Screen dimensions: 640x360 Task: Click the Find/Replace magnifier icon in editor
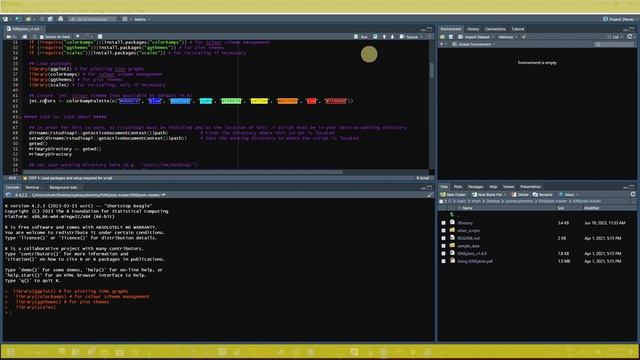[x=78, y=37]
